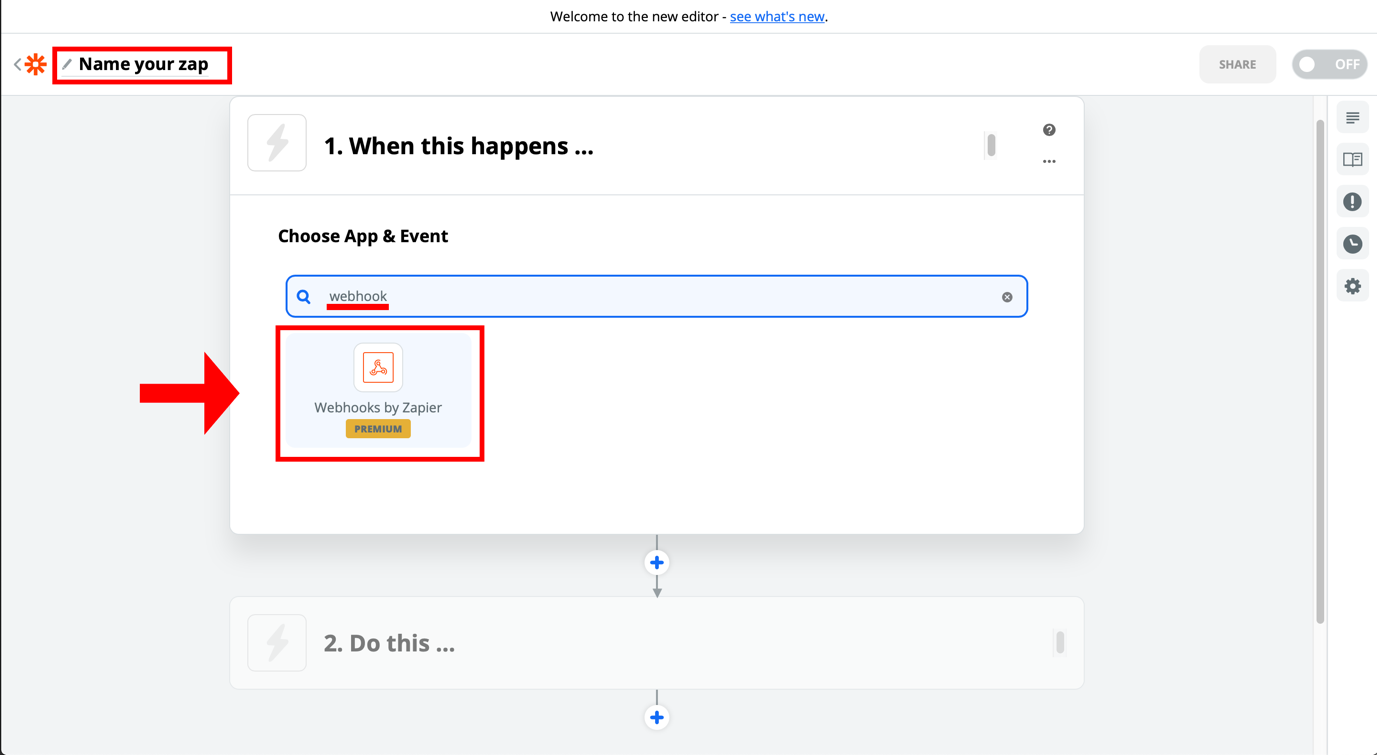Click Name your zap title field
Viewport: 1377px width, 755px height.
(x=143, y=64)
